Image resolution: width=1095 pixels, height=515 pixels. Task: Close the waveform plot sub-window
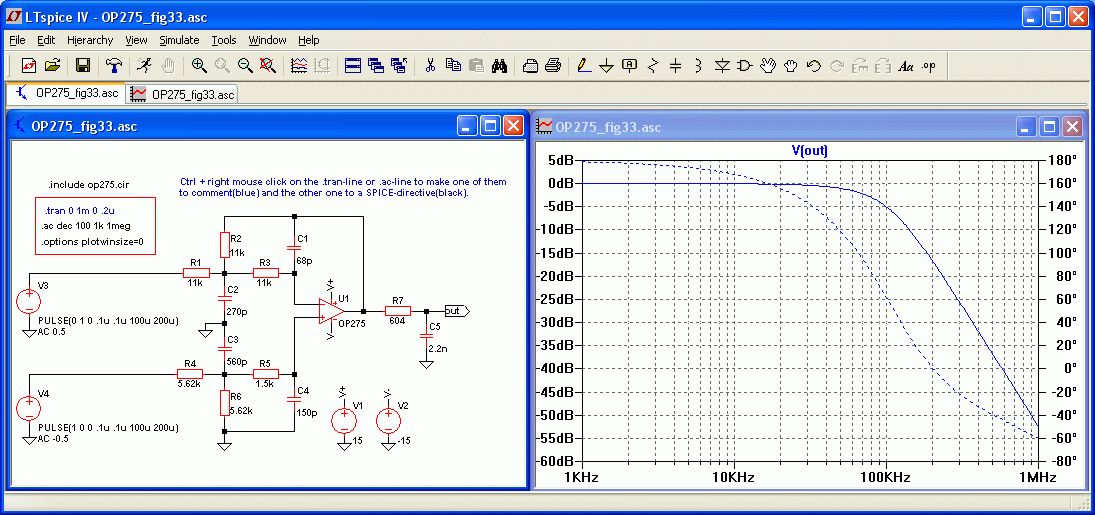[1072, 126]
